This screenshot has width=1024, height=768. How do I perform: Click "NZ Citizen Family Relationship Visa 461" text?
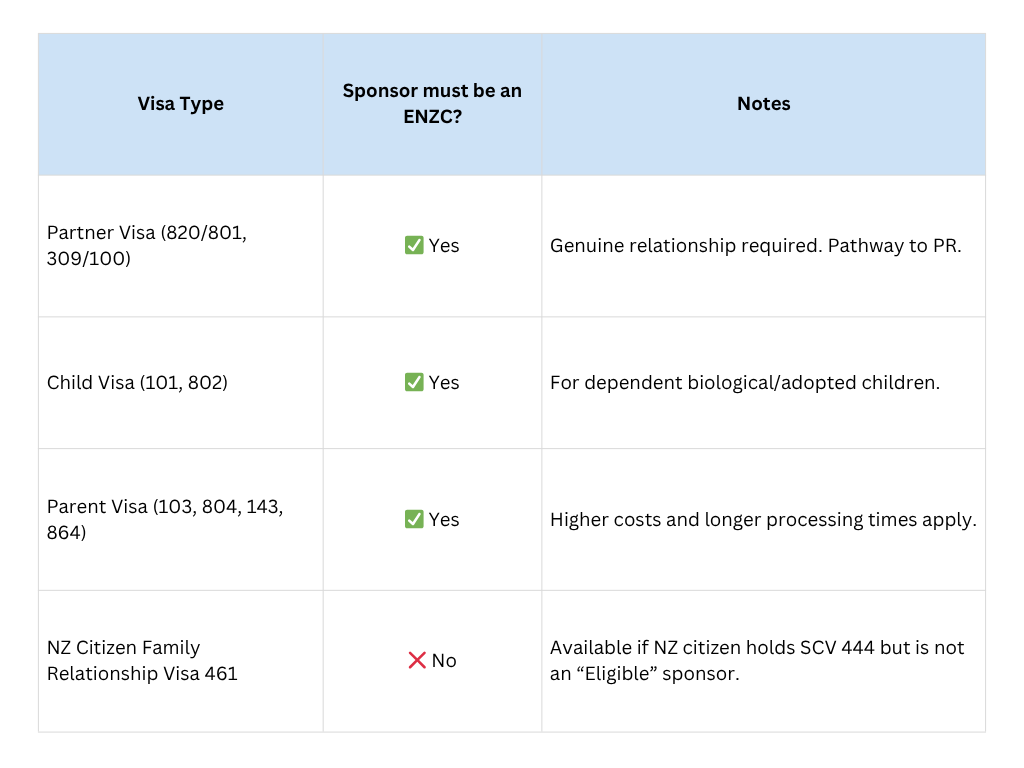(142, 660)
